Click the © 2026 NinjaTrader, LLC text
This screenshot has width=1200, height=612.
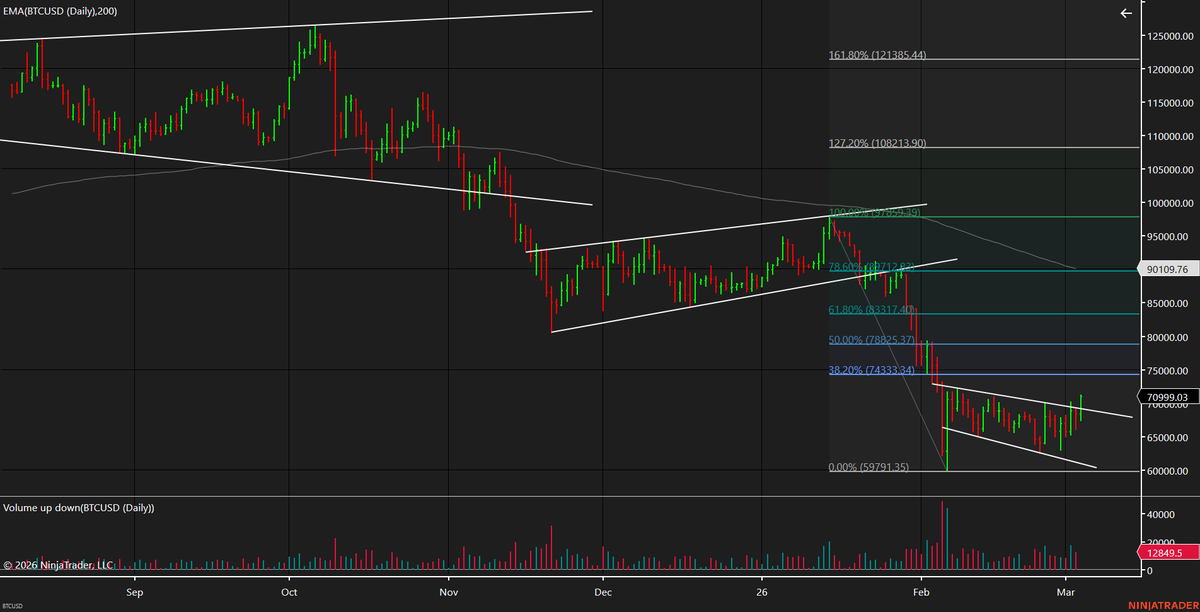(58, 566)
